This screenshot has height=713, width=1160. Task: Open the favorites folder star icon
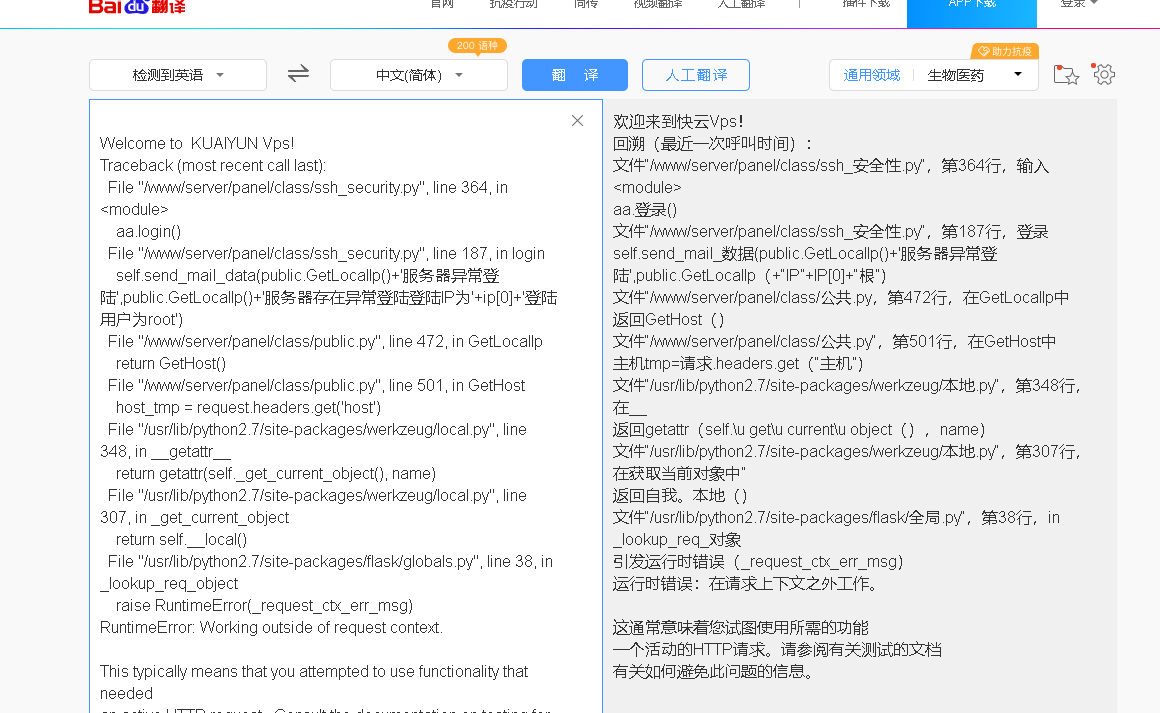(1066, 74)
